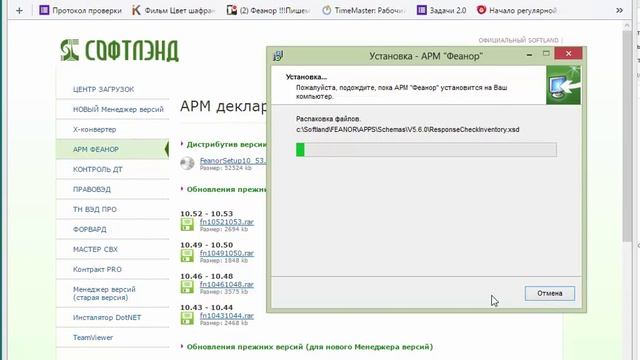Close the Установка АРМ Феанор window
This screenshot has width=640, height=360.
[568, 53]
